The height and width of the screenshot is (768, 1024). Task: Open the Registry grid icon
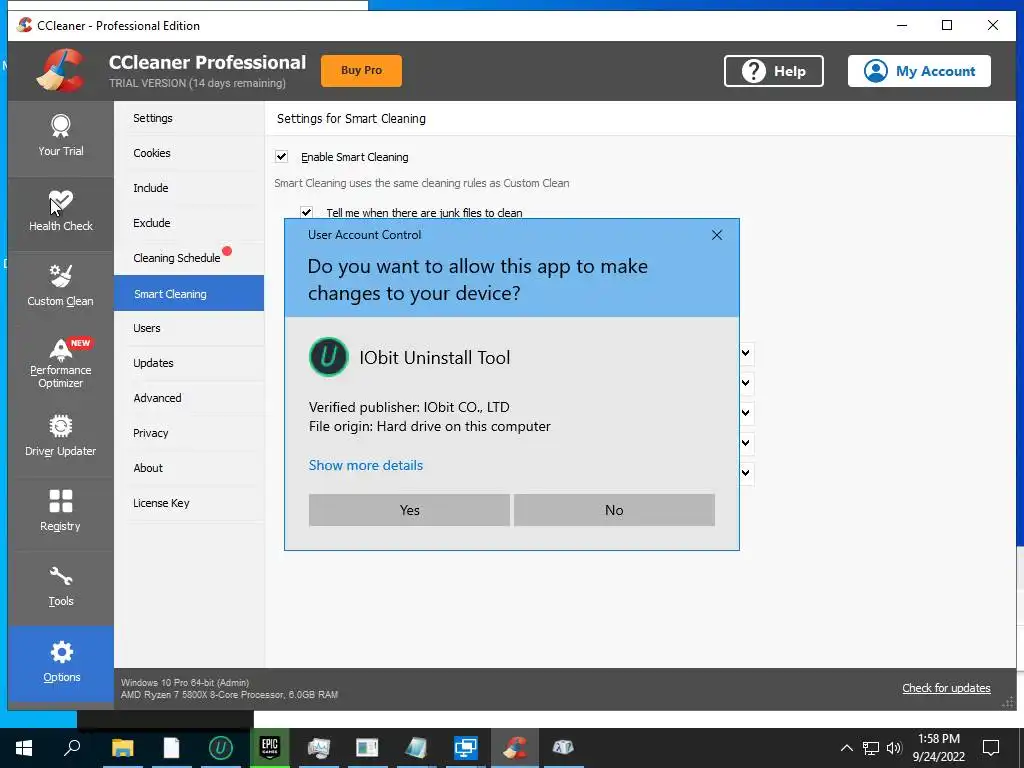(61, 502)
